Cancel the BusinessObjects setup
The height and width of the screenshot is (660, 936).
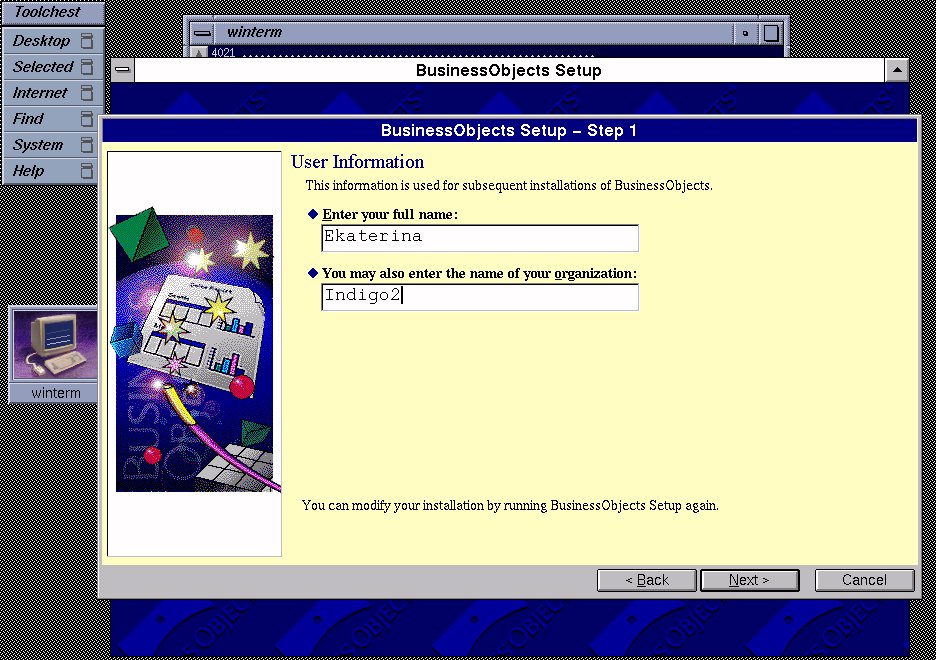tap(864, 580)
